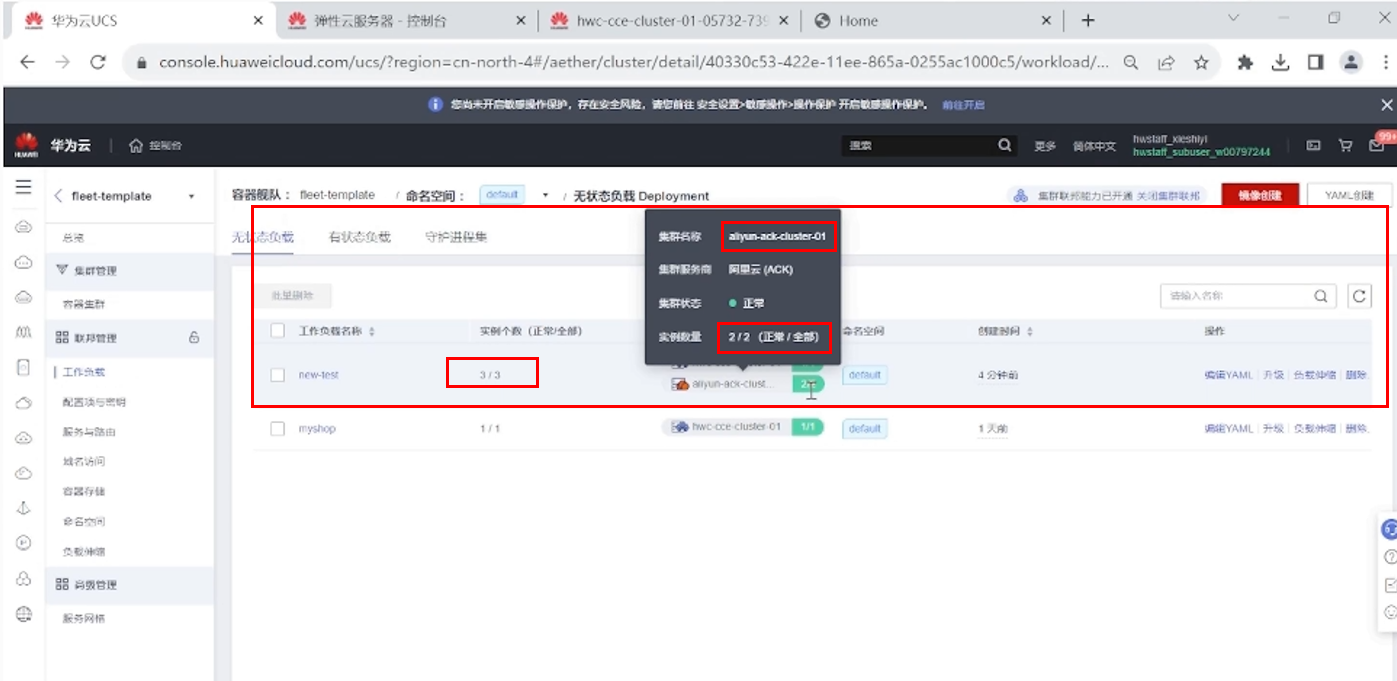The image size is (1397, 681).
Task: Click the red 镜像创建 button
Action: tap(1259, 195)
